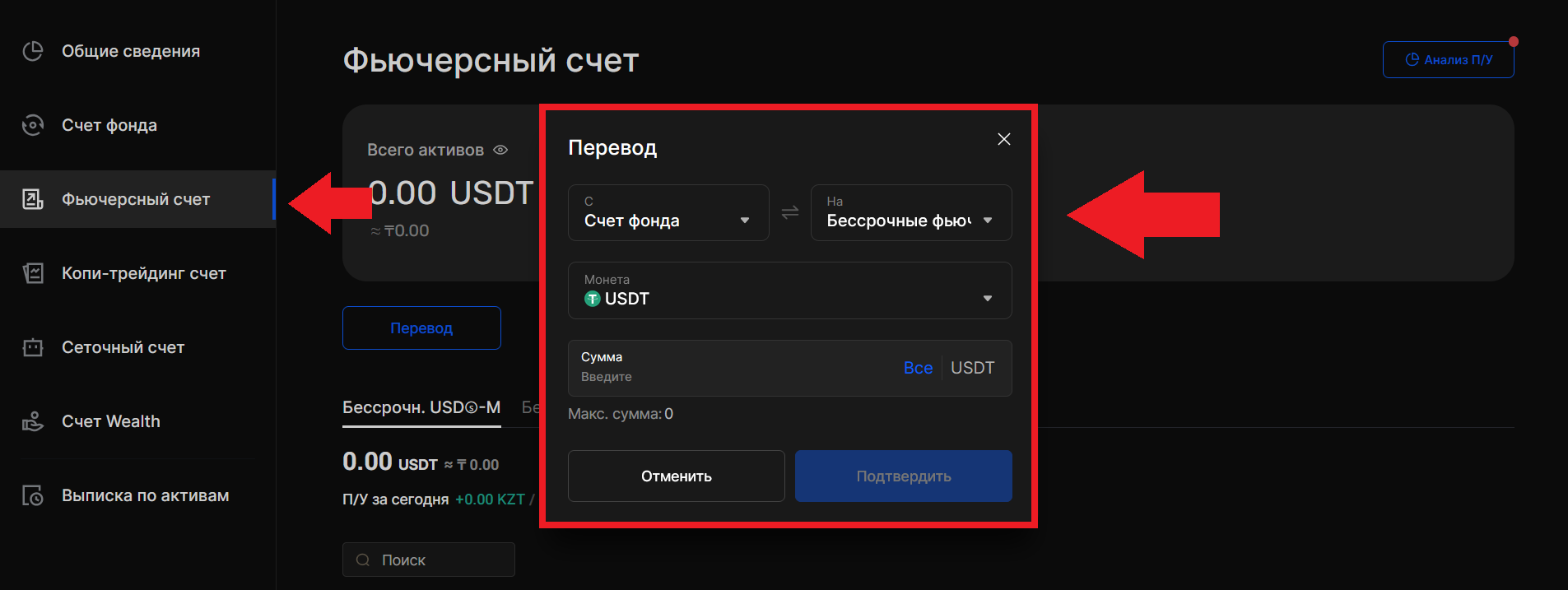Screen dimensions: 1568x590
Task: Open the destination account dropdown Бессрочные фьючерсы
Action: click(x=911, y=212)
